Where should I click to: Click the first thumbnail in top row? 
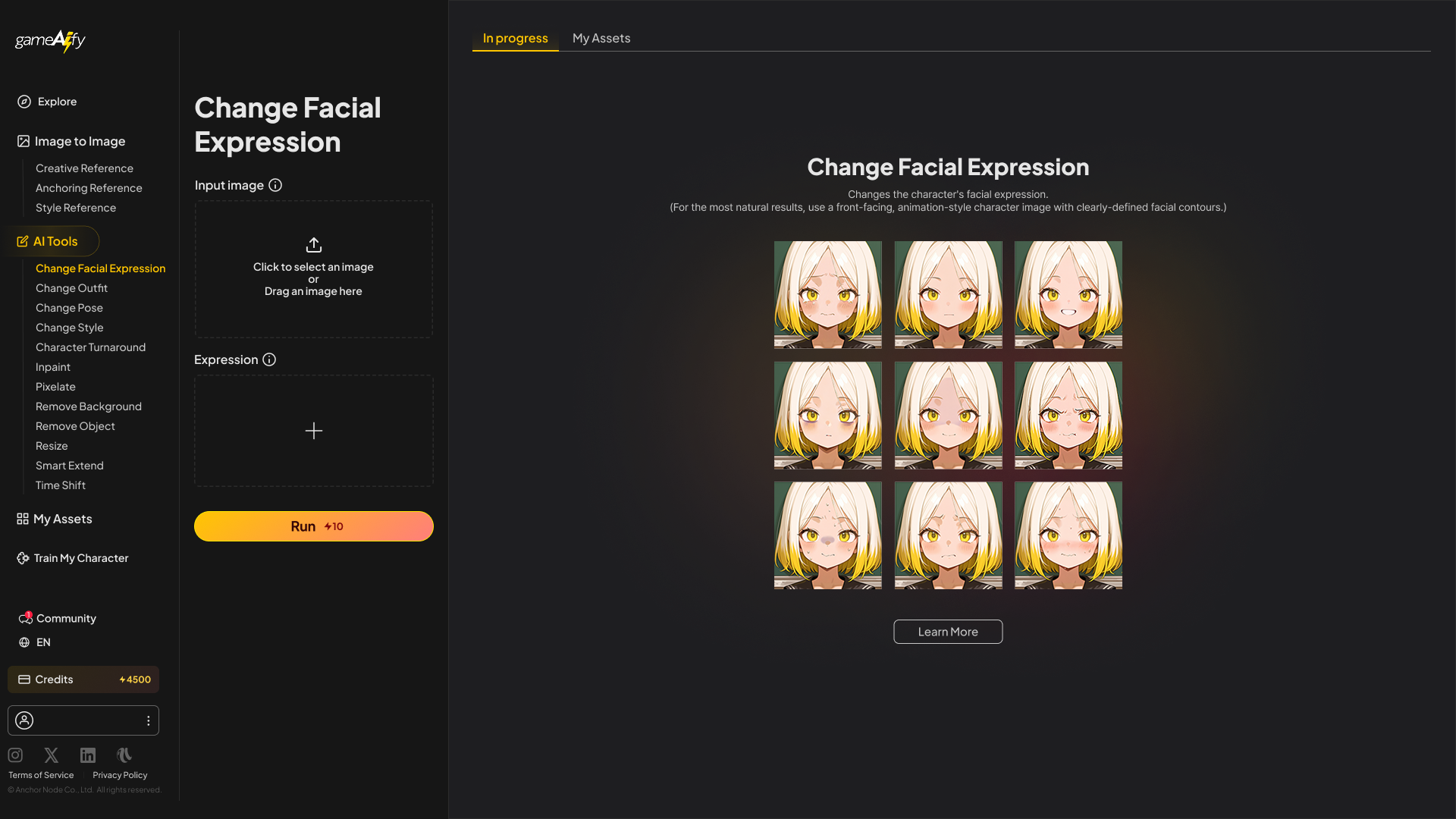tap(828, 295)
